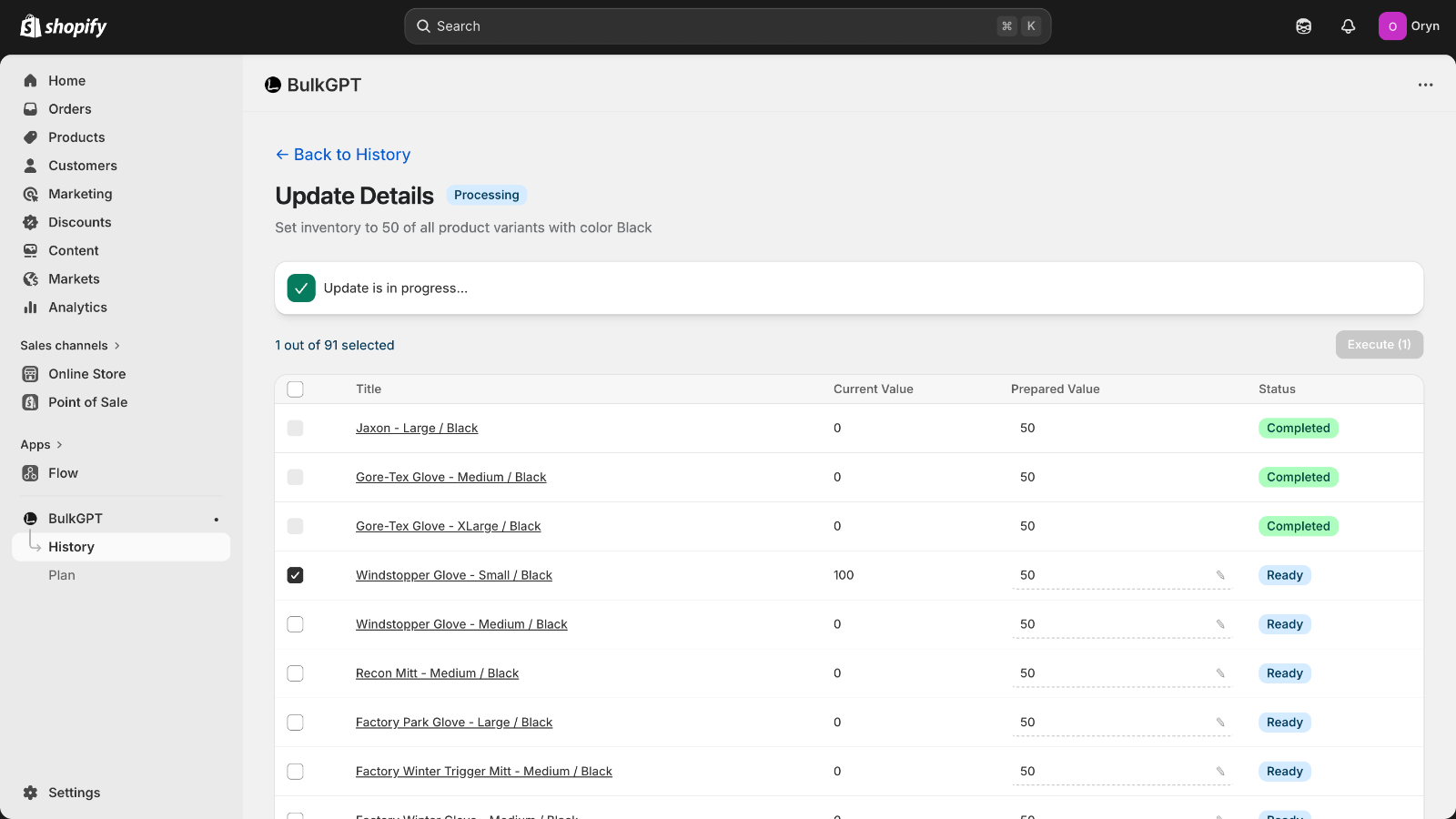Viewport: 1456px width, 819px height.
Task: Open the Settings gear
Action: click(x=28, y=793)
